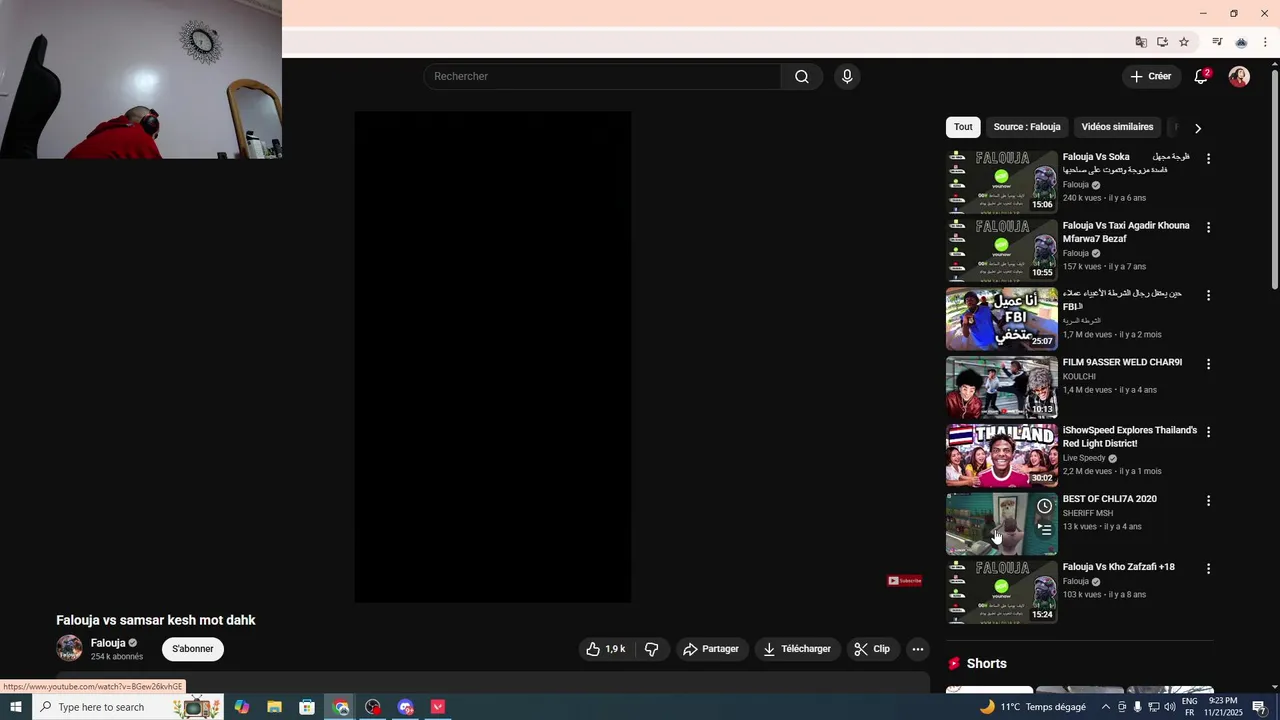This screenshot has width=1280, height=720.
Task: Click the Partager button
Action: tap(711, 649)
